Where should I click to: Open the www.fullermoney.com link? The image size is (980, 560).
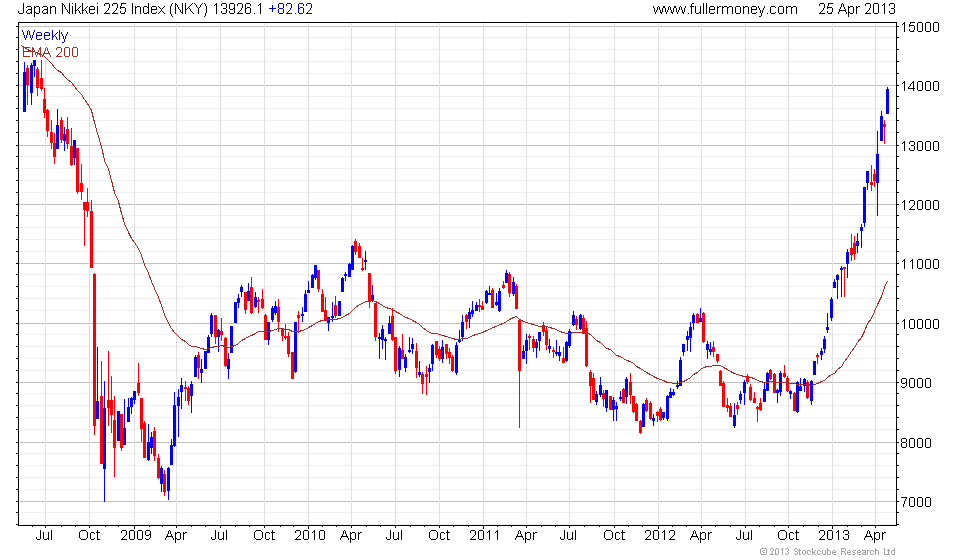(724, 9)
